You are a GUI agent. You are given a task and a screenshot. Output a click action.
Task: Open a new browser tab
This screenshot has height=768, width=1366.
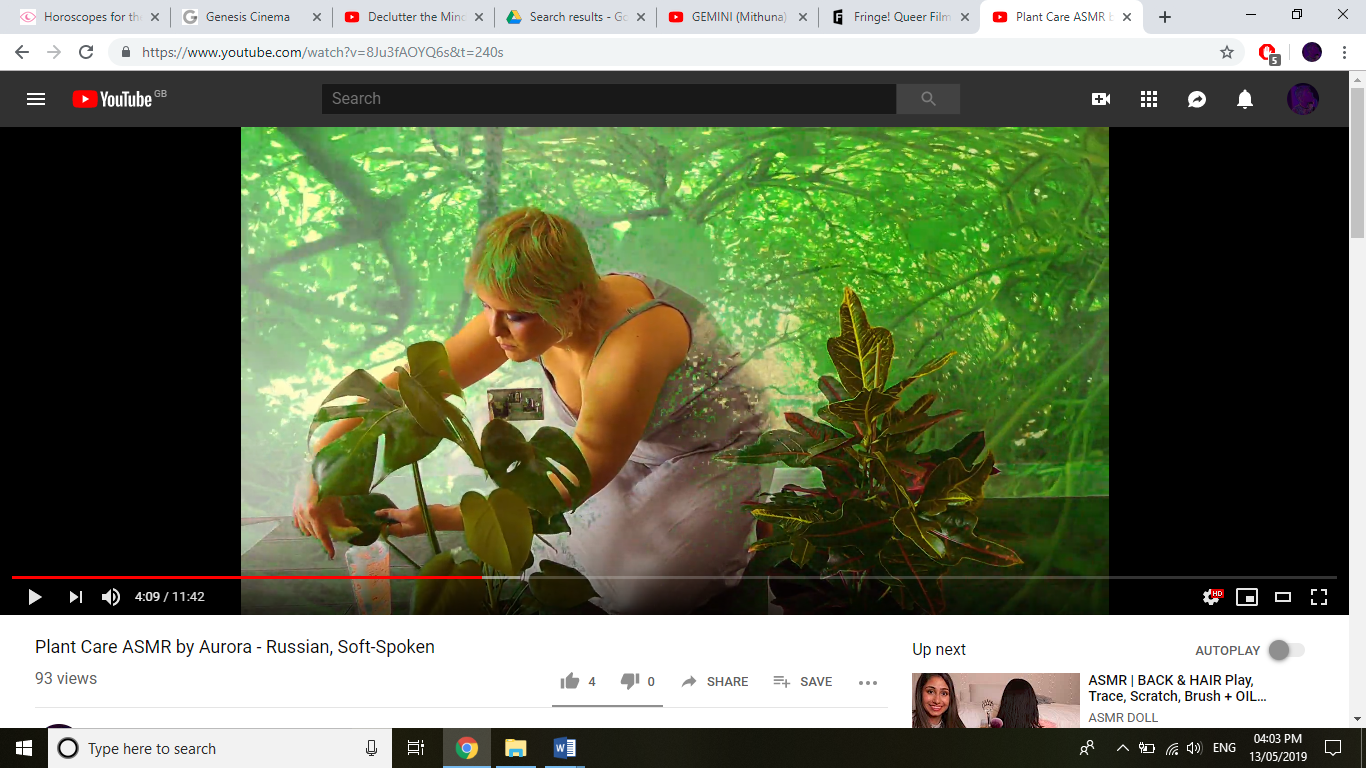(x=1165, y=17)
